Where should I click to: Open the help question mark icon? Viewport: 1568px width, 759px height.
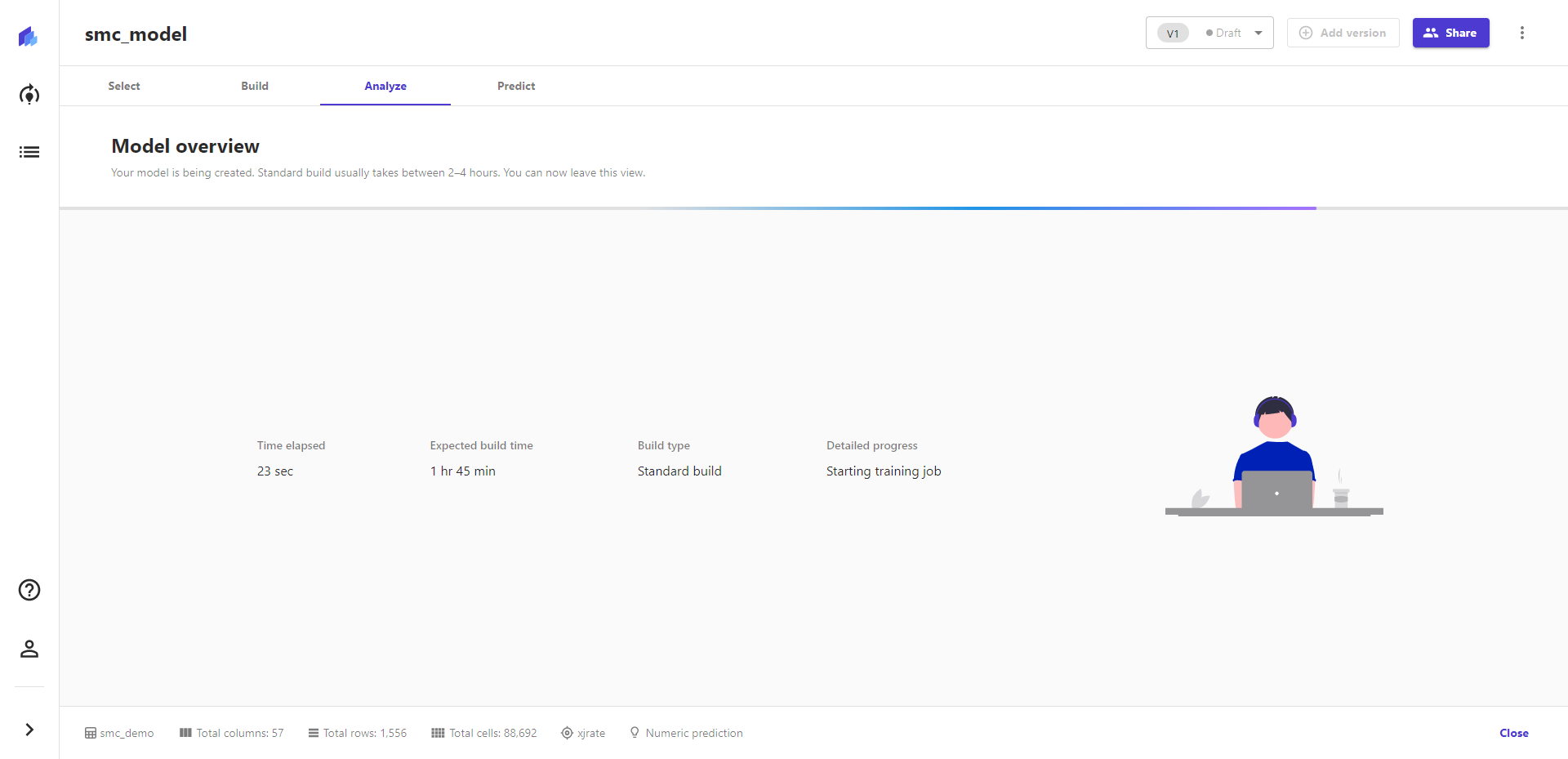29,590
